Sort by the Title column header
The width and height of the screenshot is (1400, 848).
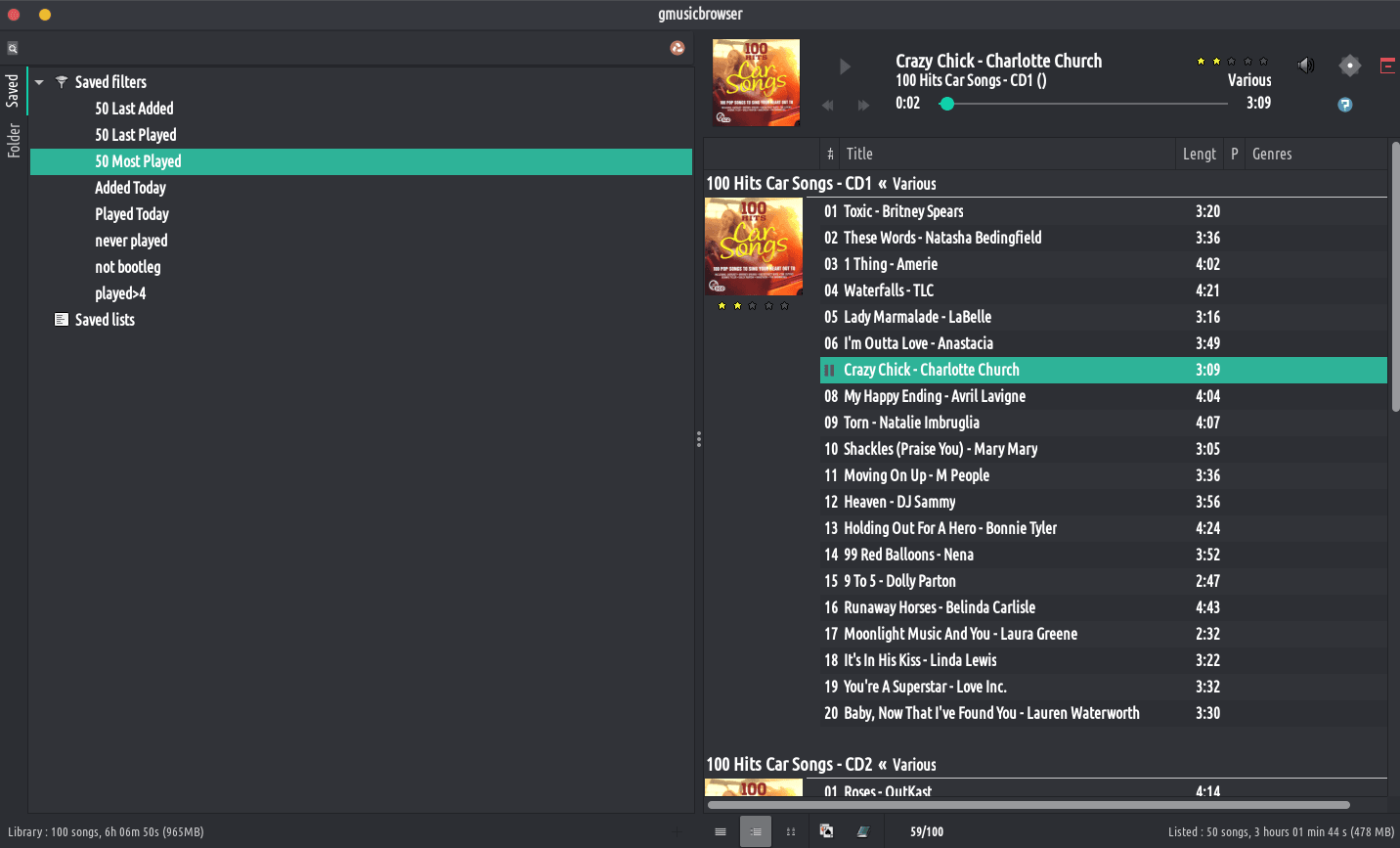[1008, 154]
